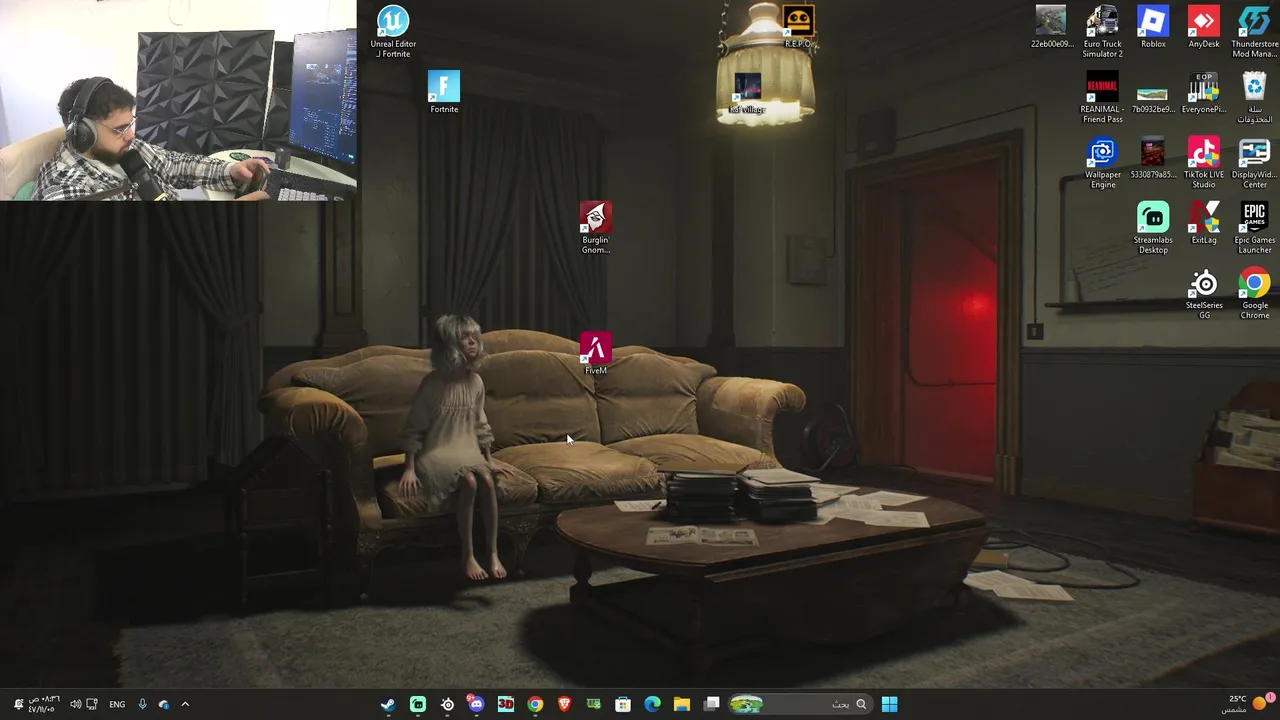Open File Explorer from the taskbar
The width and height of the screenshot is (1280, 720).
click(682, 704)
